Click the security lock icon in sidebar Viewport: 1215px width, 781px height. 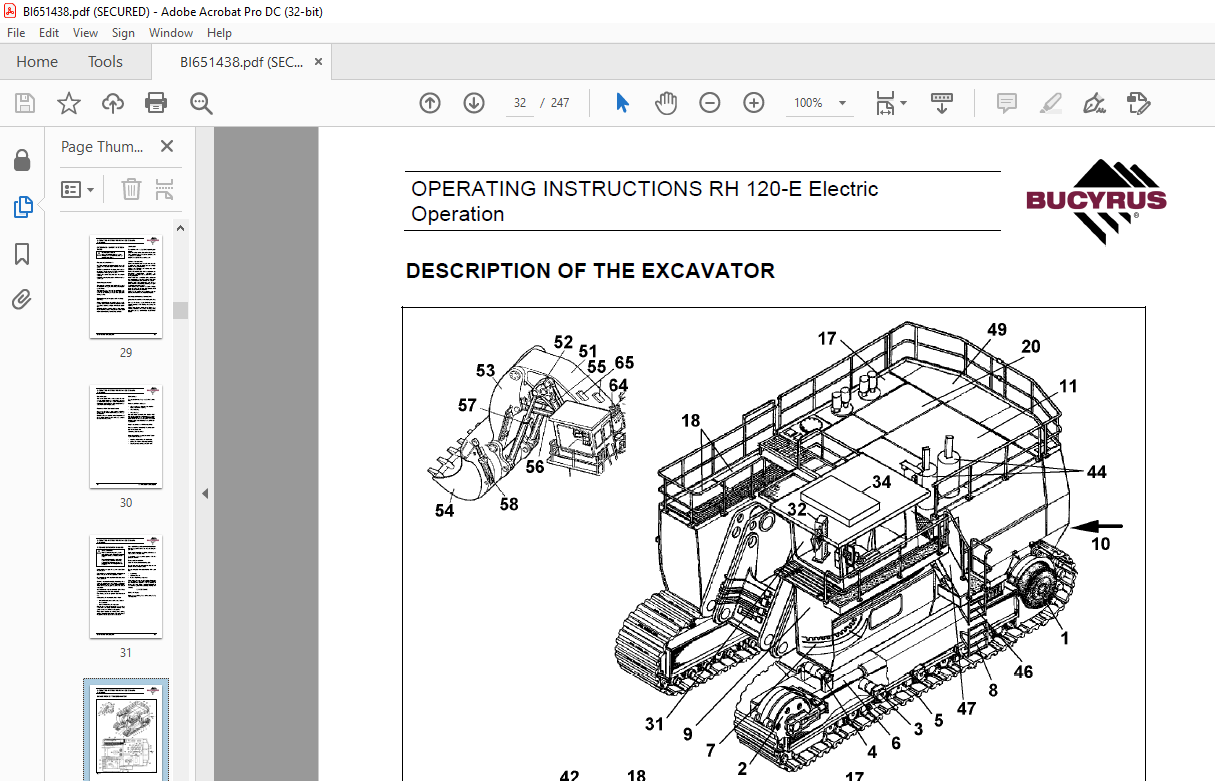(x=22, y=160)
